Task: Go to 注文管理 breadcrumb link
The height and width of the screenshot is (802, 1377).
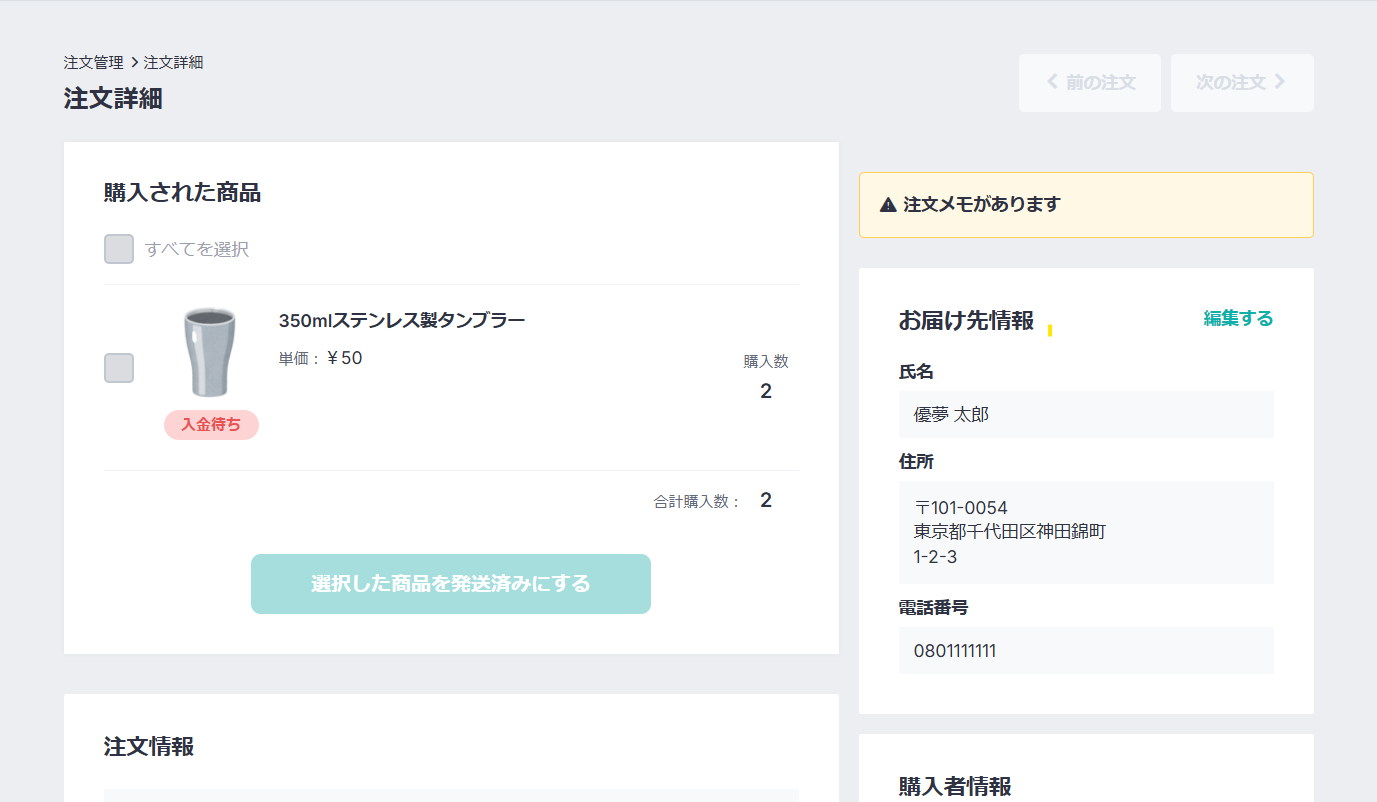Action: point(94,63)
